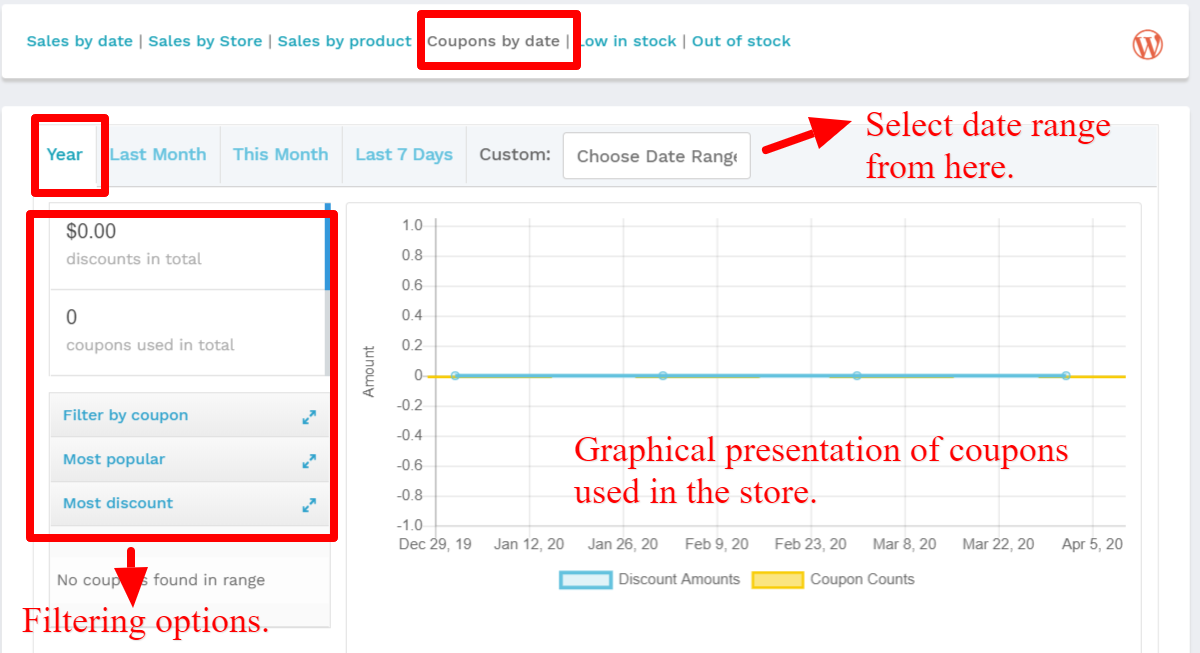Open the Out of stock report
This screenshot has height=653, width=1200.
741,41
